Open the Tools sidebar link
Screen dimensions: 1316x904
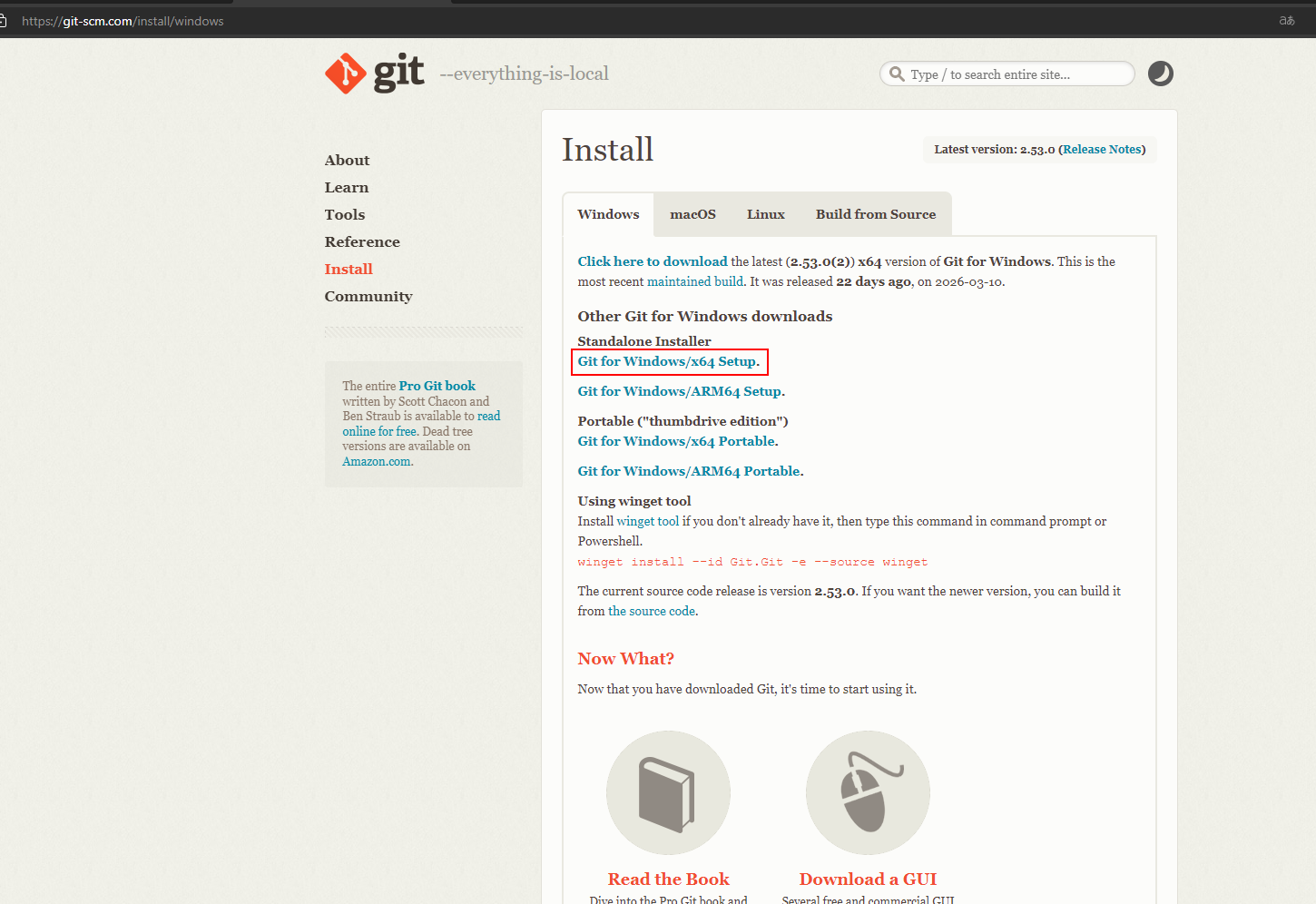click(x=345, y=215)
